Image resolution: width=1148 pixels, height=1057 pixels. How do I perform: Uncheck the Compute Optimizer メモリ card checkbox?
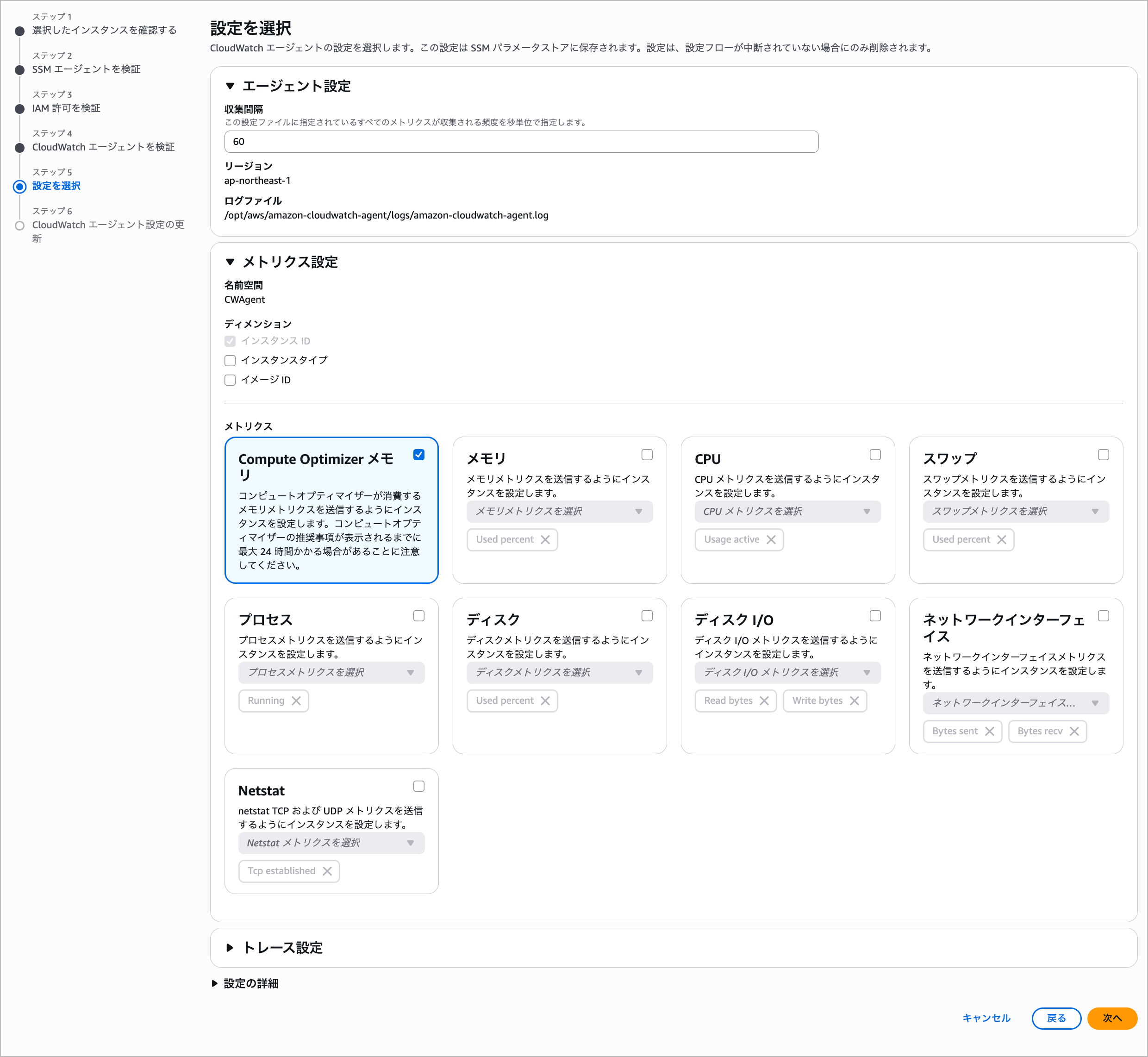pyautogui.click(x=418, y=455)
